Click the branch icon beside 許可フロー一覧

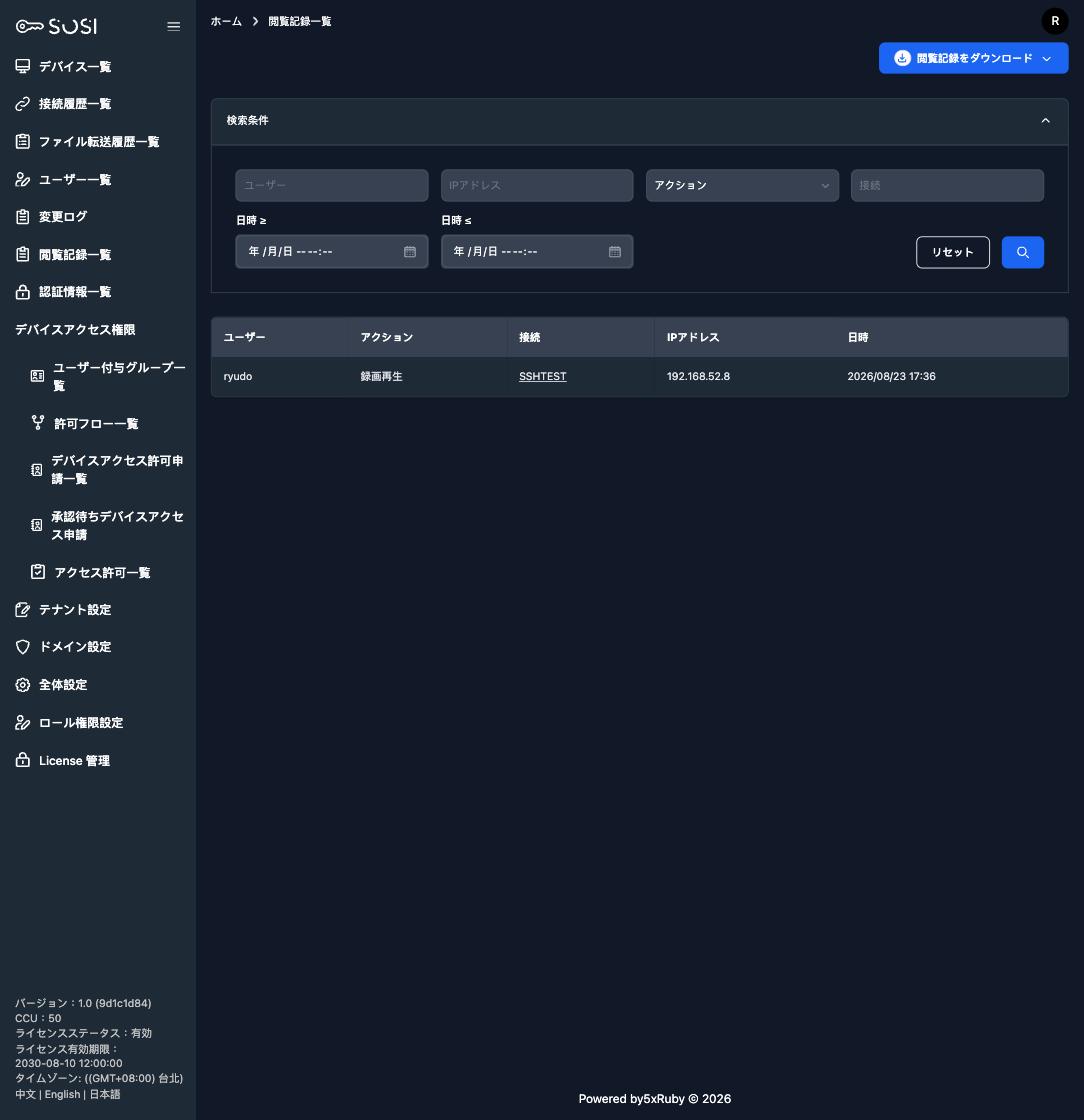[x=38, y=423]
